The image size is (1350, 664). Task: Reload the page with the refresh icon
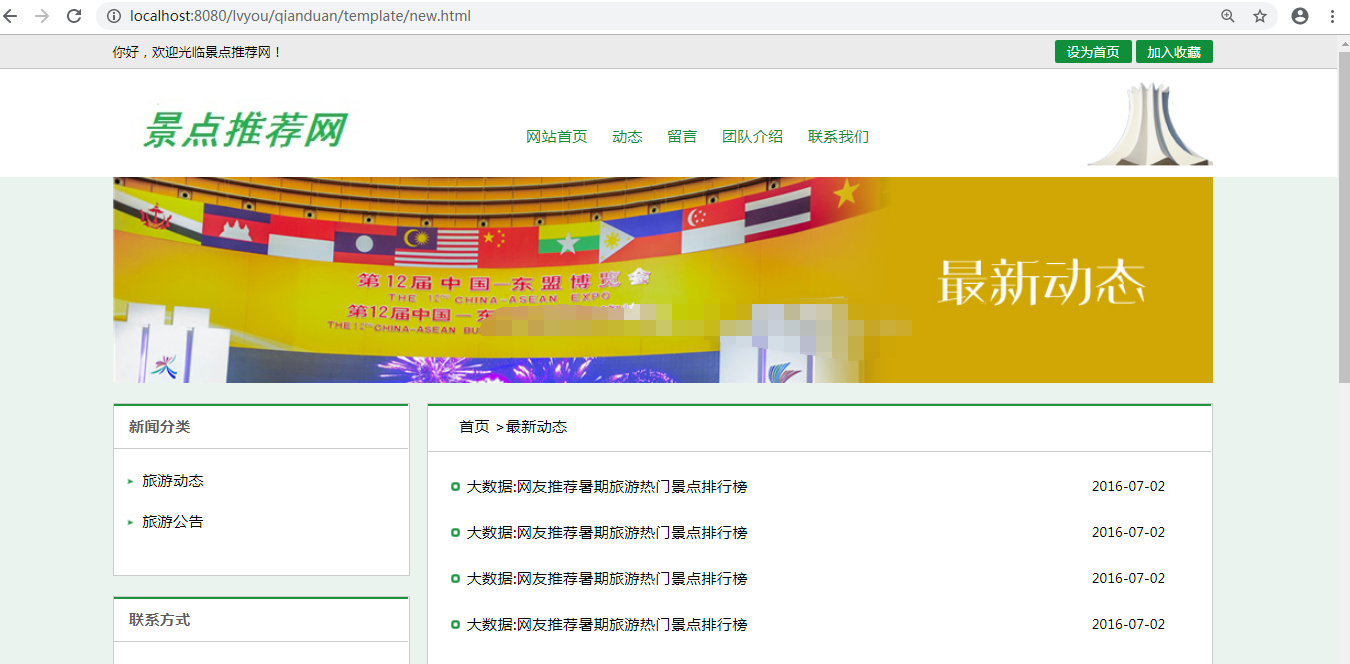pos(74,16)
